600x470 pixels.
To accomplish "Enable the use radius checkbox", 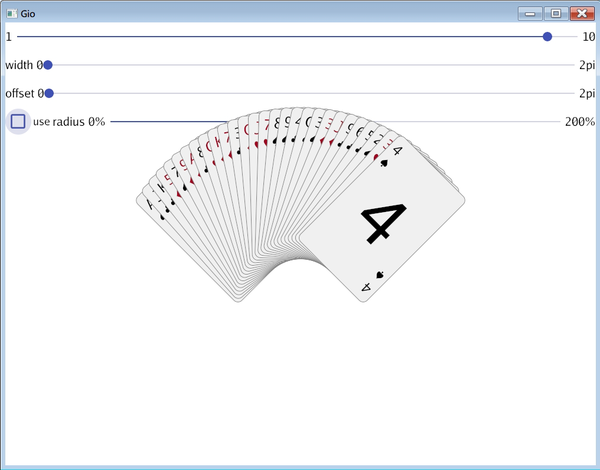I will click(x=18, y=121).
